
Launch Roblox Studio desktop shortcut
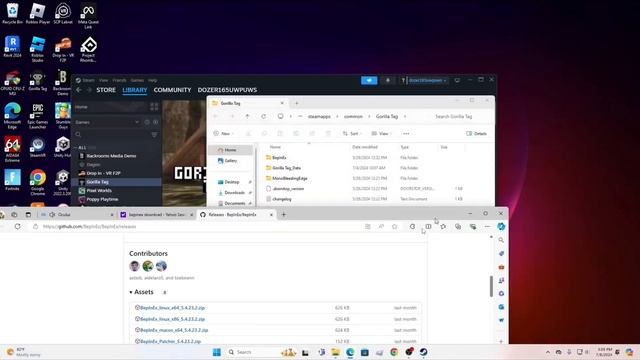point(38,49)
